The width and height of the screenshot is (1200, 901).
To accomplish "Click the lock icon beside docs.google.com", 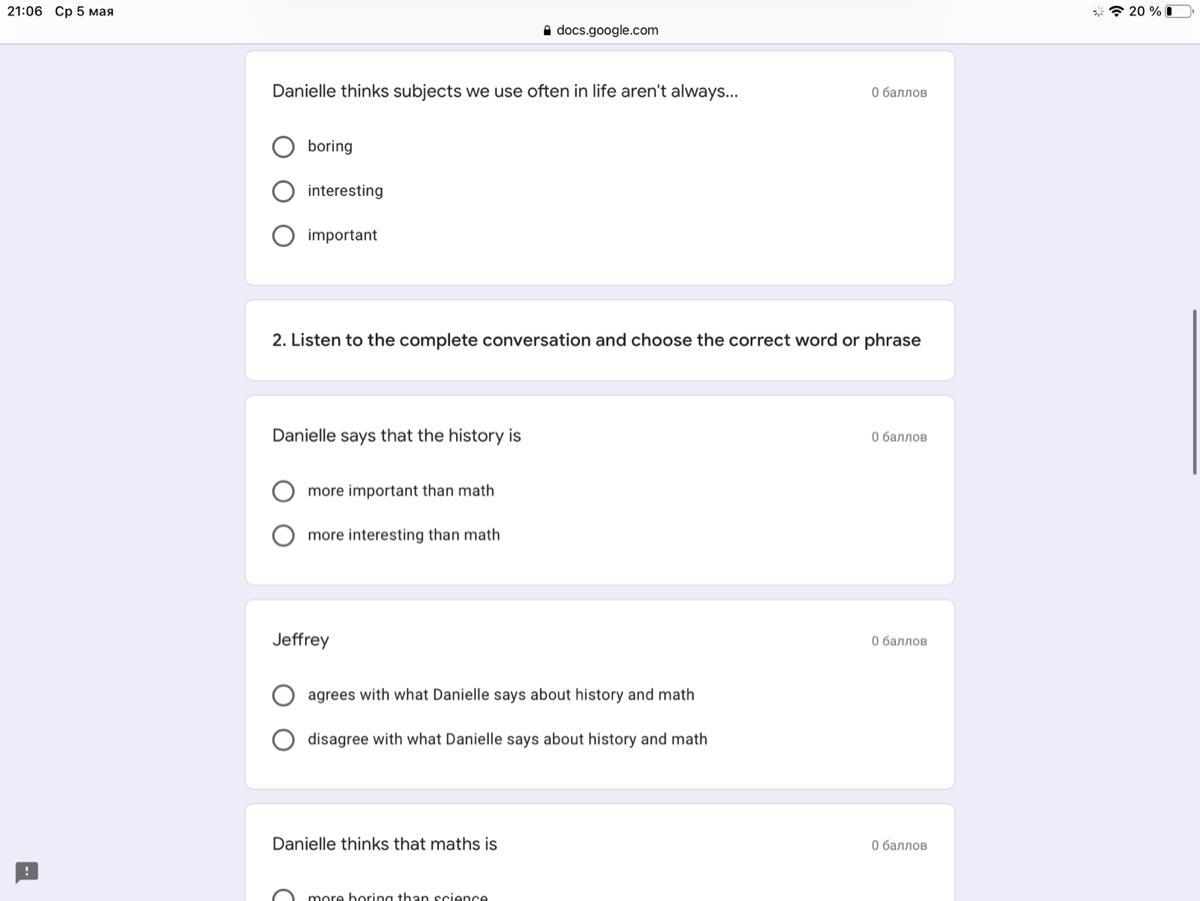I will coord(547,30).
